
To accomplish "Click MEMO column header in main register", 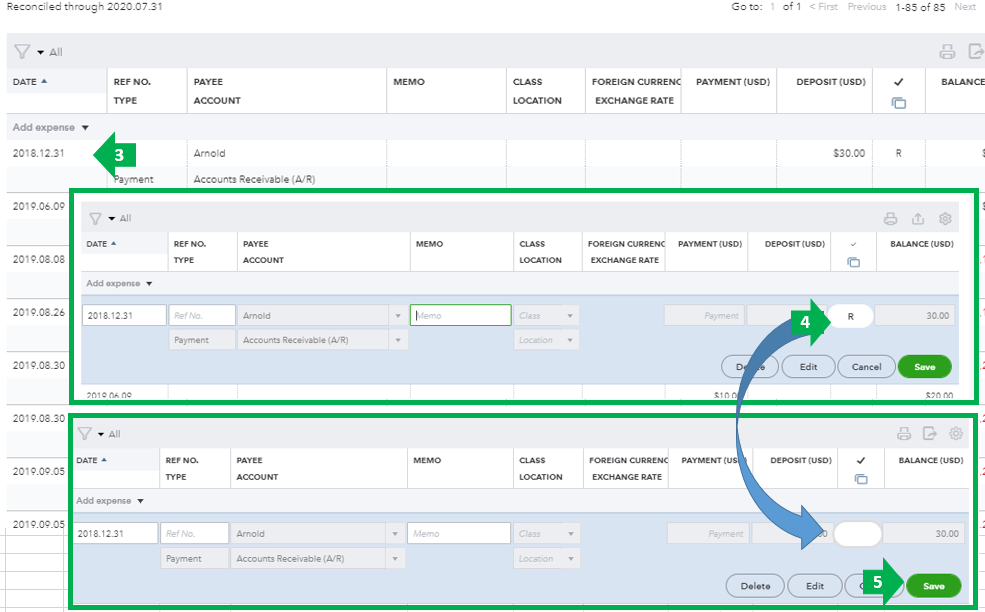I will (x=409, y=82).
